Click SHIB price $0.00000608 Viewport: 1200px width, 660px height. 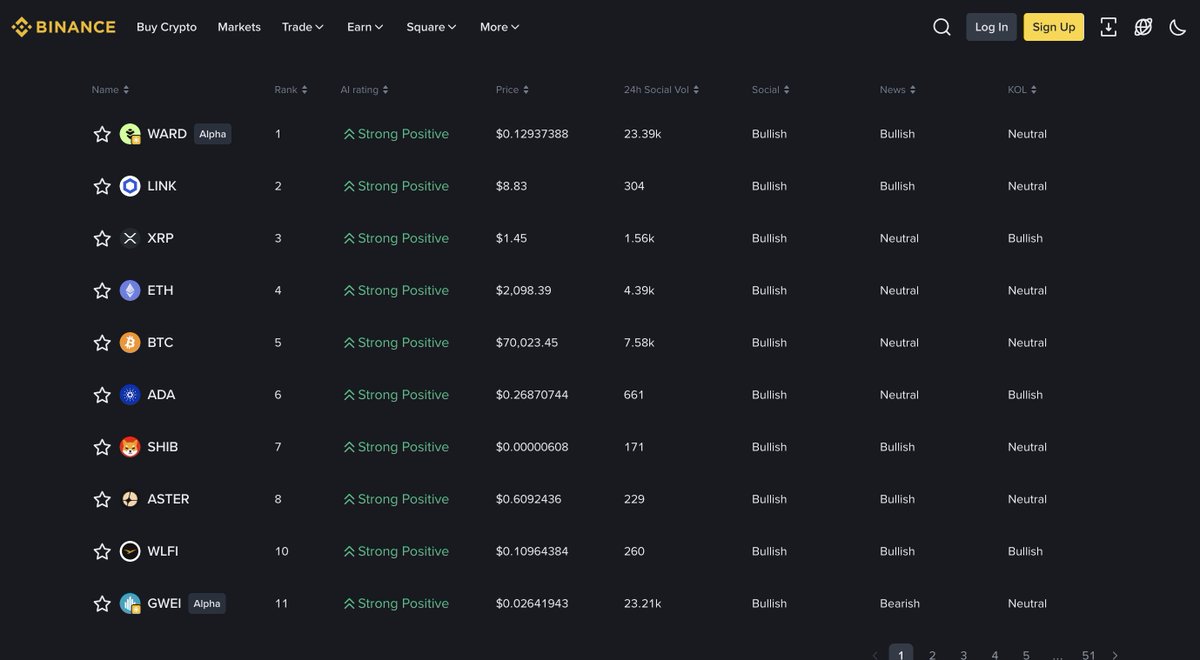coord(532,447)
